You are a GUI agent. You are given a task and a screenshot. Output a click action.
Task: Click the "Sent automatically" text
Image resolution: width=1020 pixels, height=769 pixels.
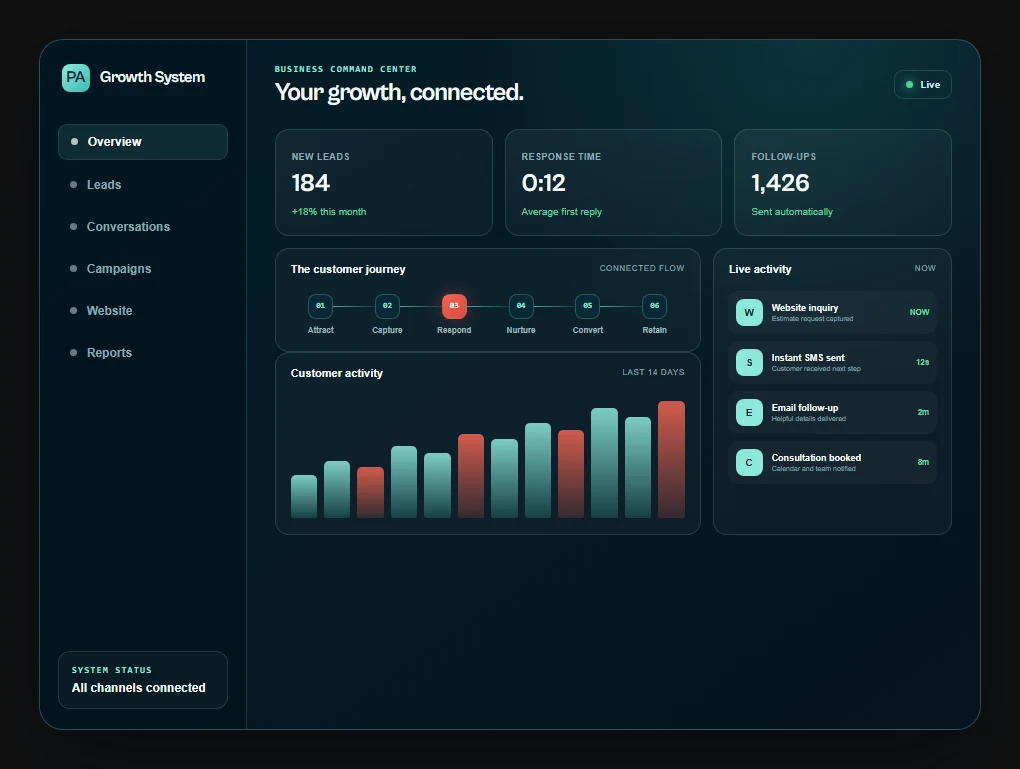coord(792,211)
